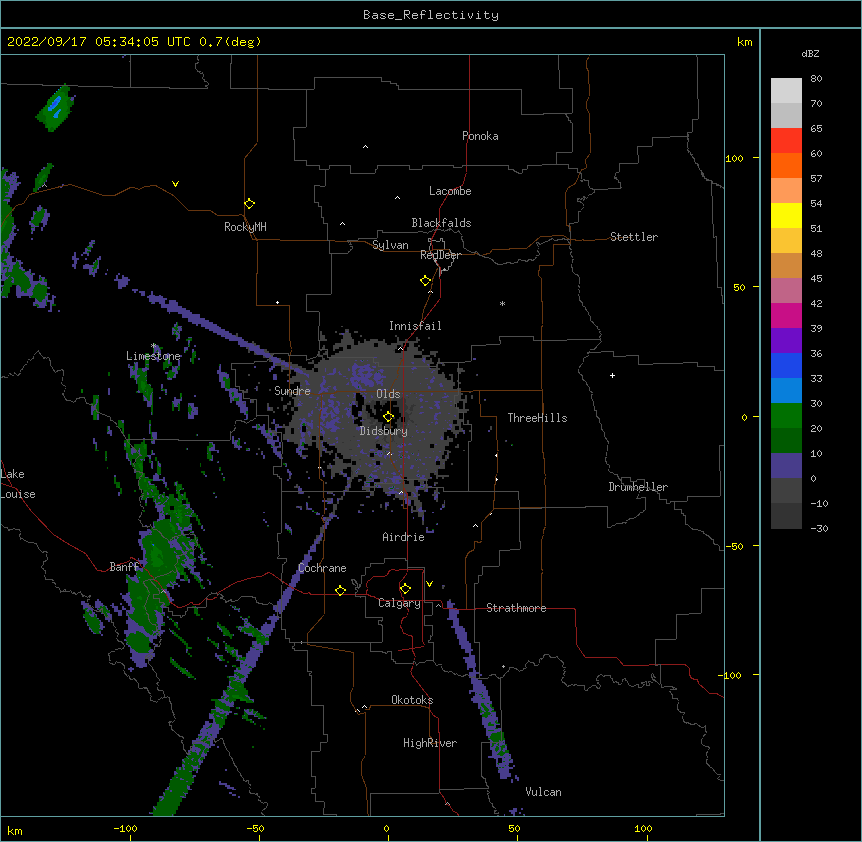Click the Banff label
Image resolution: width=862 pixels, height=842 pixels.
(124, 567)
